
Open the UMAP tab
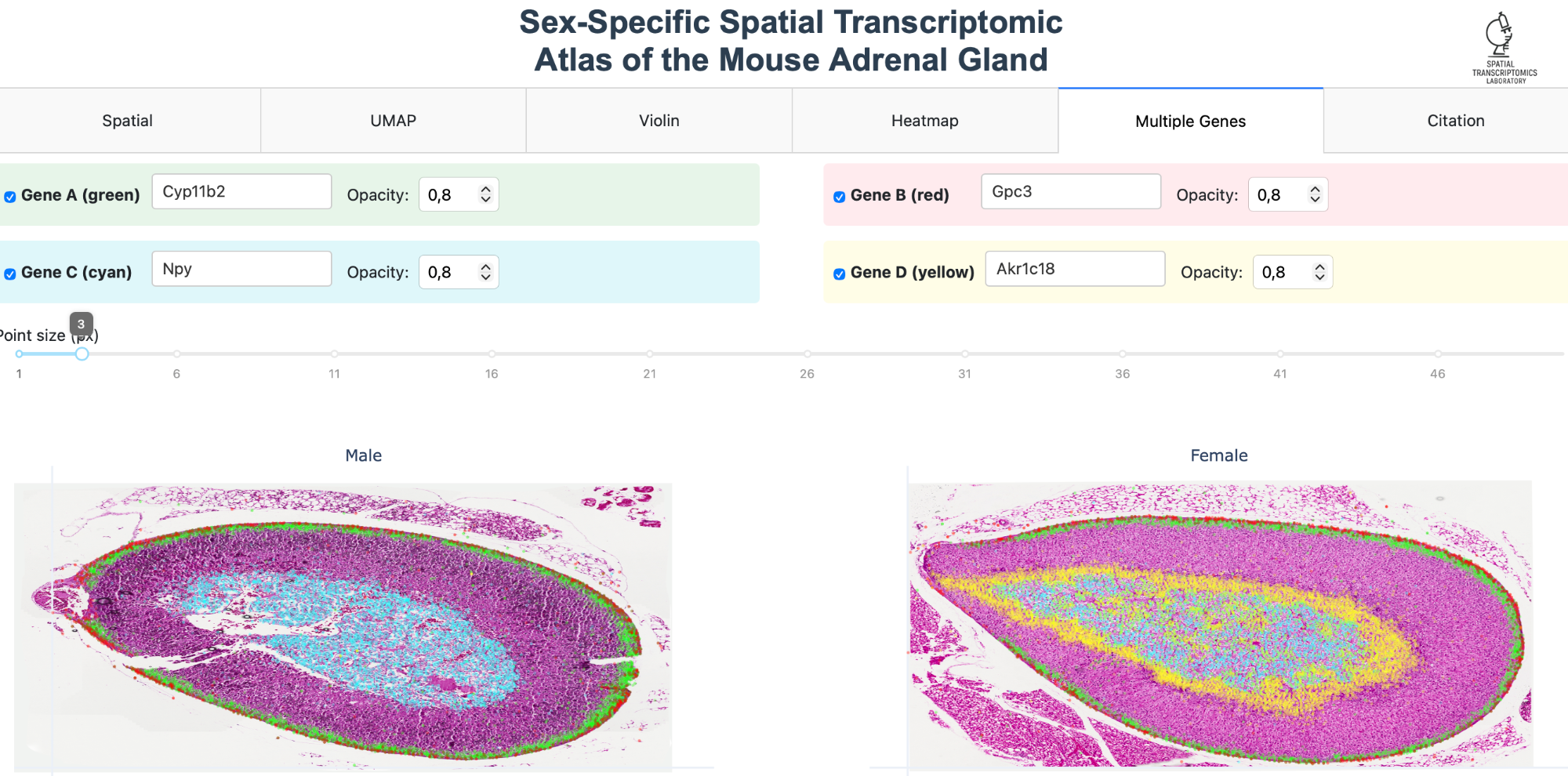point(393,120)
